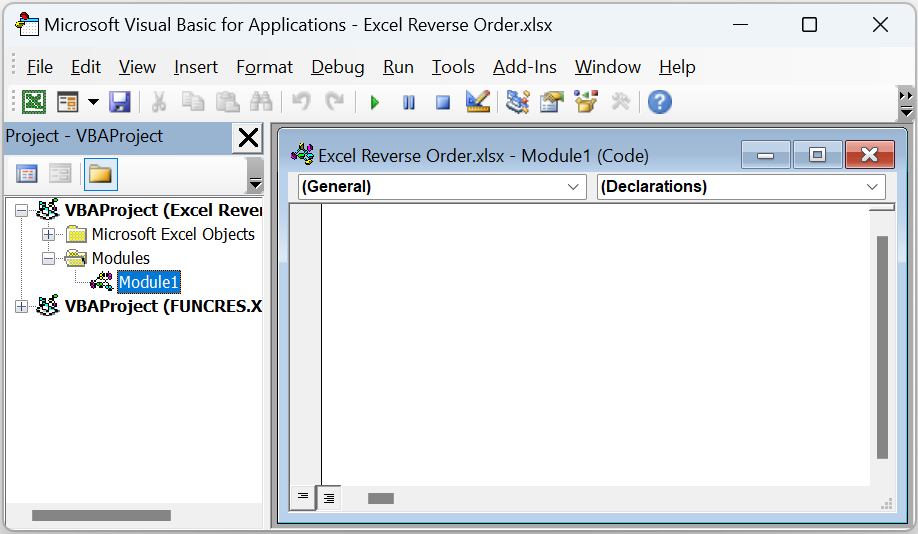Open the Window menu
This screenshot has width=918, height=534.
(x=608, y=67)
